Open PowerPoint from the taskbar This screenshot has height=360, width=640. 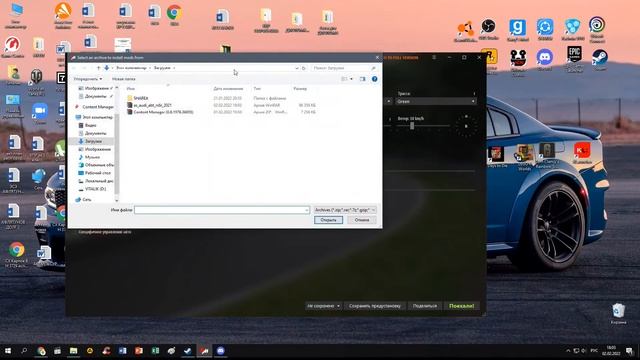pos(139,351)
